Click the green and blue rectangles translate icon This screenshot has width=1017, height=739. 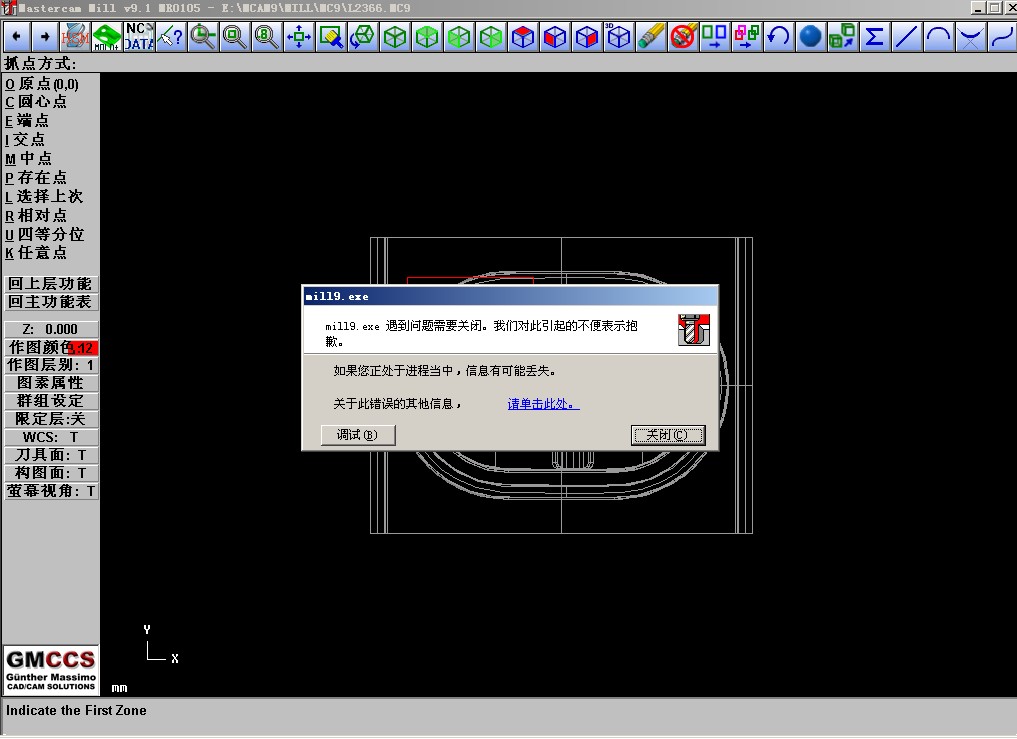tap(715, 36)
